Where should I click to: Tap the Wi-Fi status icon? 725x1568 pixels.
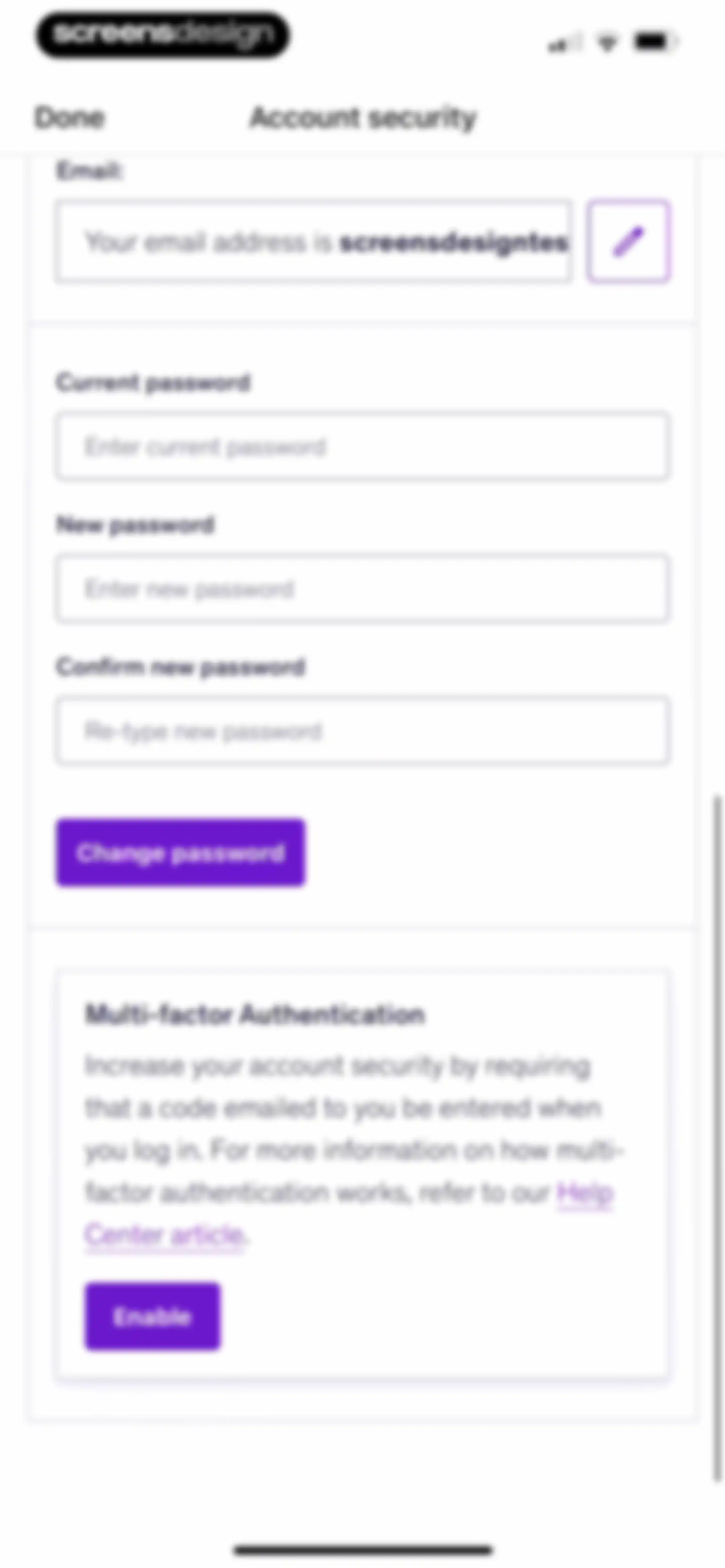607,43
